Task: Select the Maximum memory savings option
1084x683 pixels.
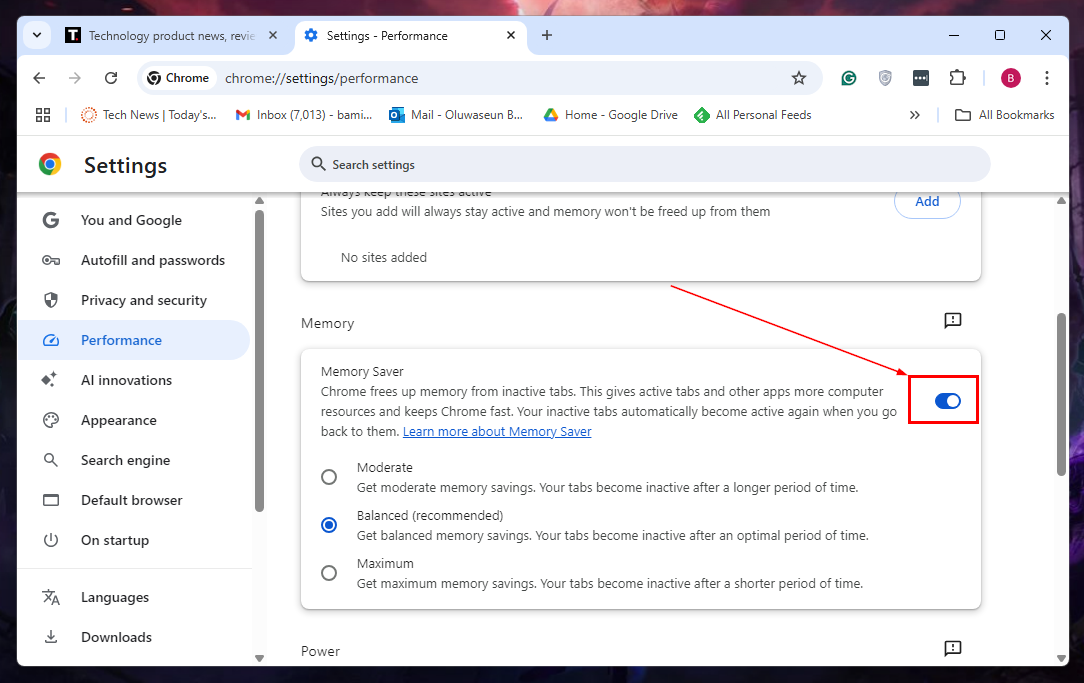Action: pyautogui.click(x=329, y=573)
